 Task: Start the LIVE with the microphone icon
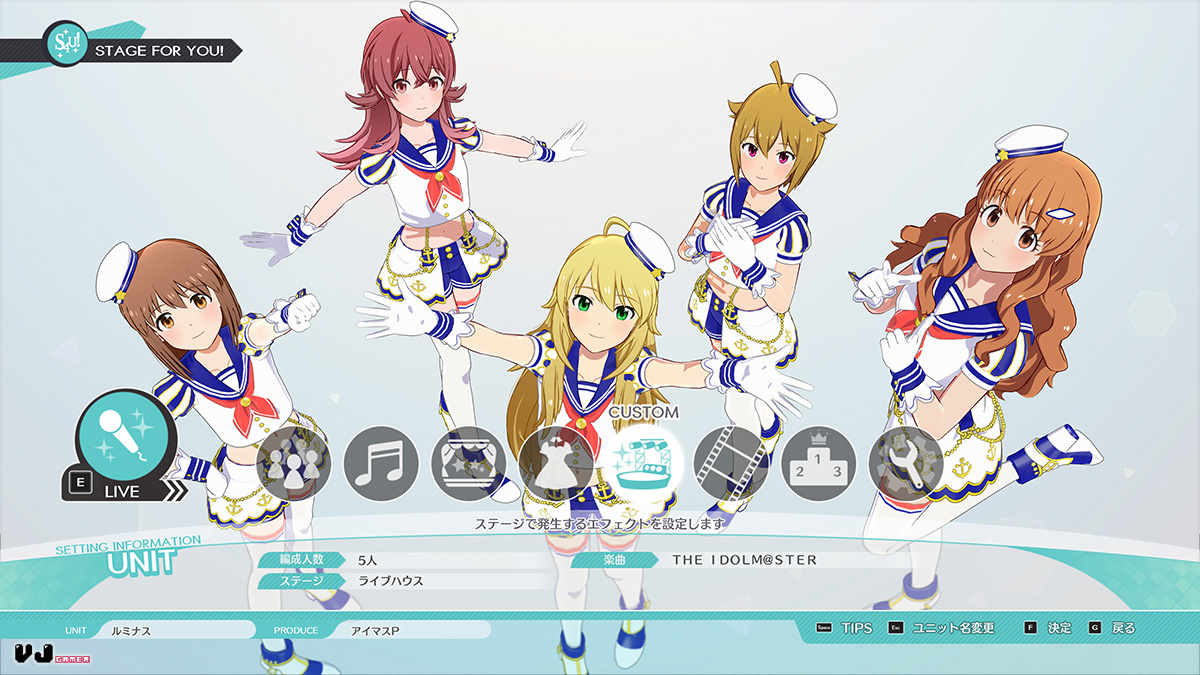[125, 437]
